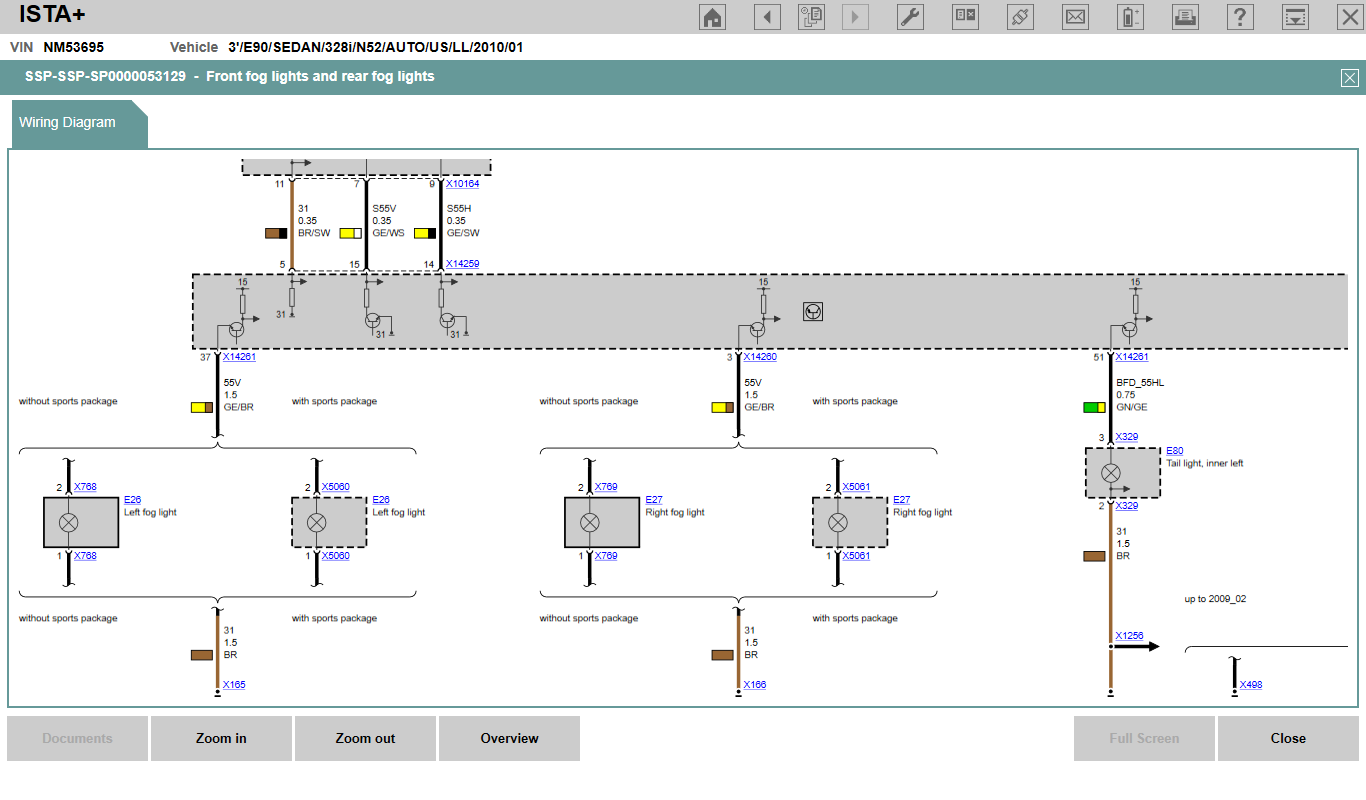Open connector link X10164
The width and height of the screenshot is (1366, 800).
tap(462, 184)
